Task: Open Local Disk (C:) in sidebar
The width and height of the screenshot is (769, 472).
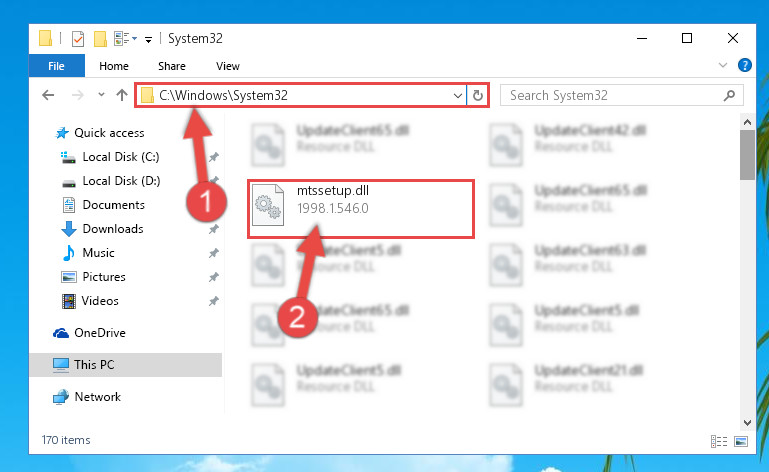Action: click(121, 157)
